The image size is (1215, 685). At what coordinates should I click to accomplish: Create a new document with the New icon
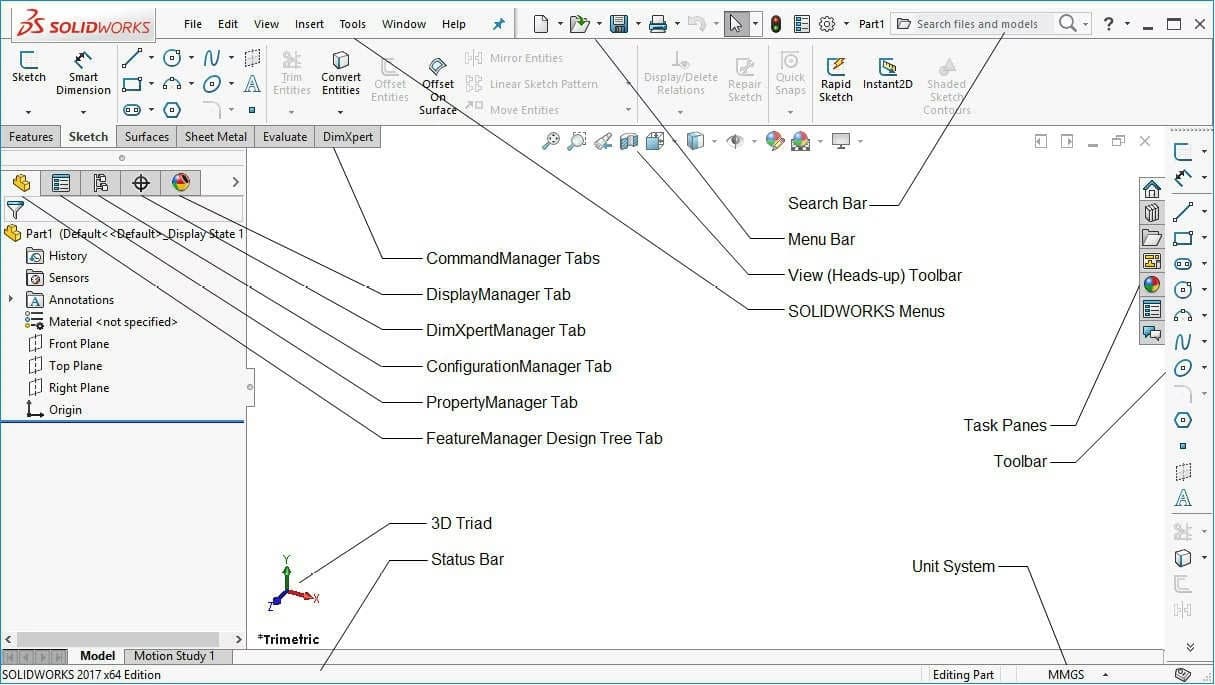point(541,23)
